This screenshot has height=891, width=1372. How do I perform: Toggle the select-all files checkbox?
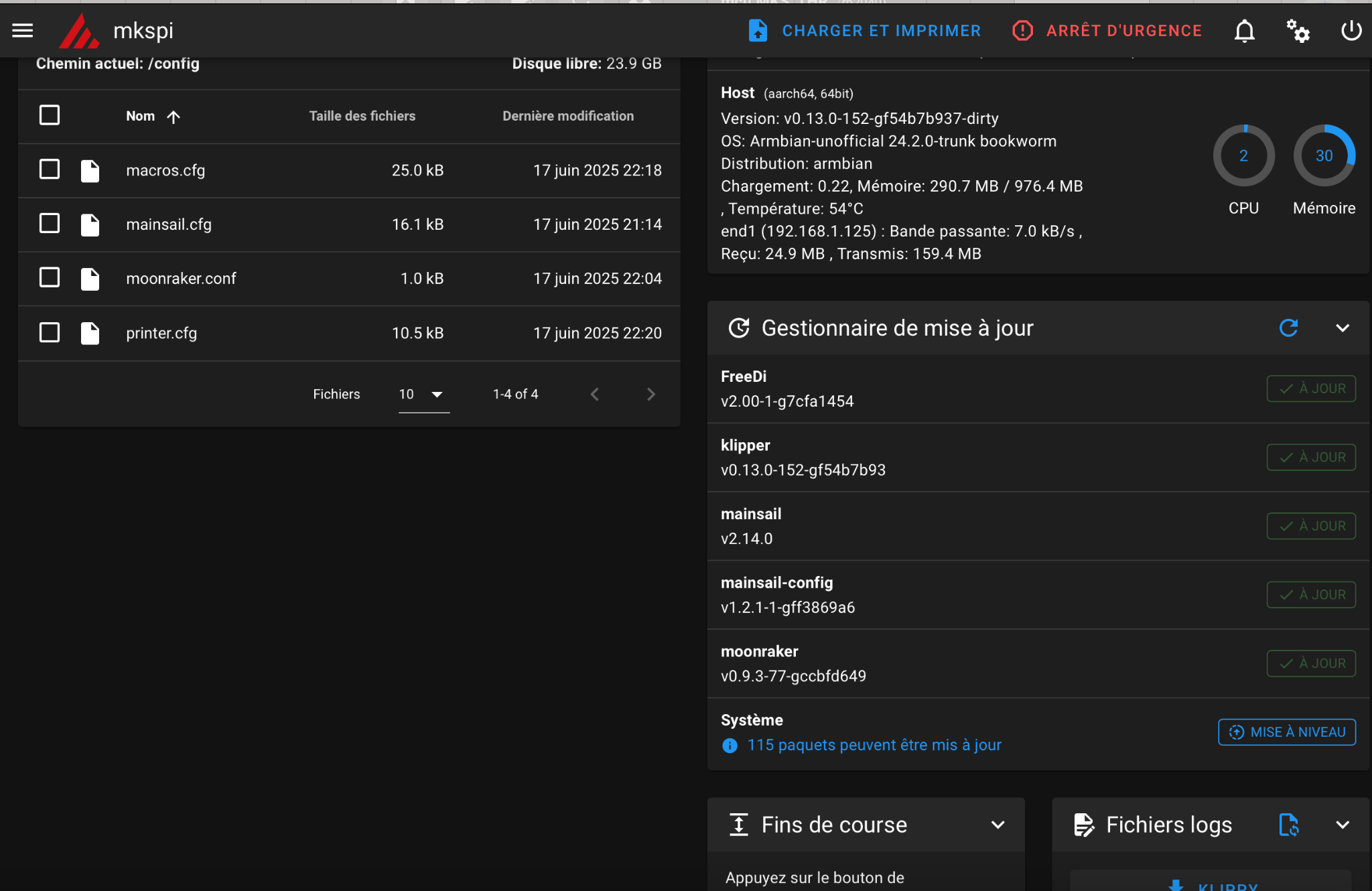click(50, 115)
